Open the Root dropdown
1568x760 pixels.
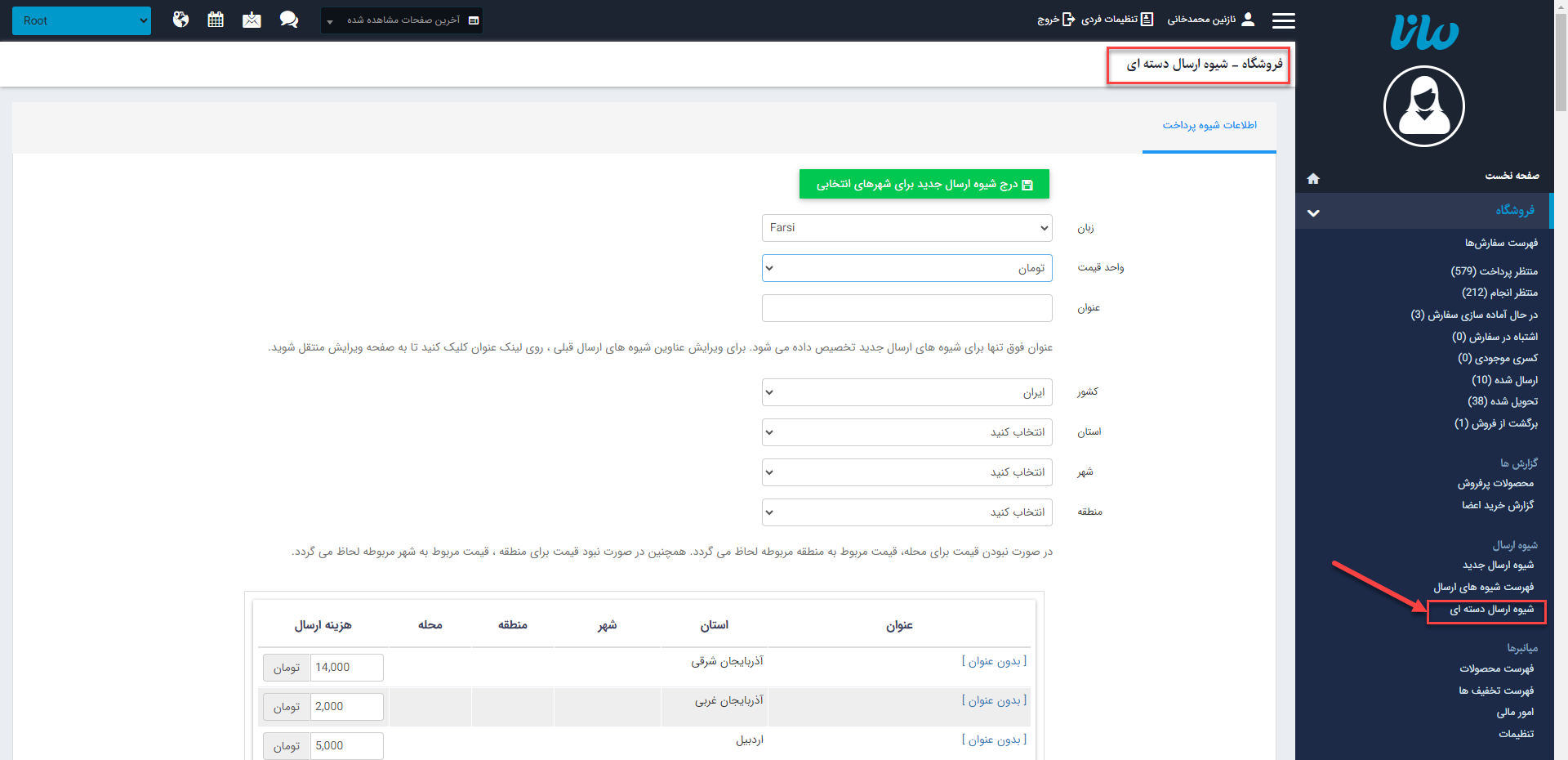click(x=82, y=20)
